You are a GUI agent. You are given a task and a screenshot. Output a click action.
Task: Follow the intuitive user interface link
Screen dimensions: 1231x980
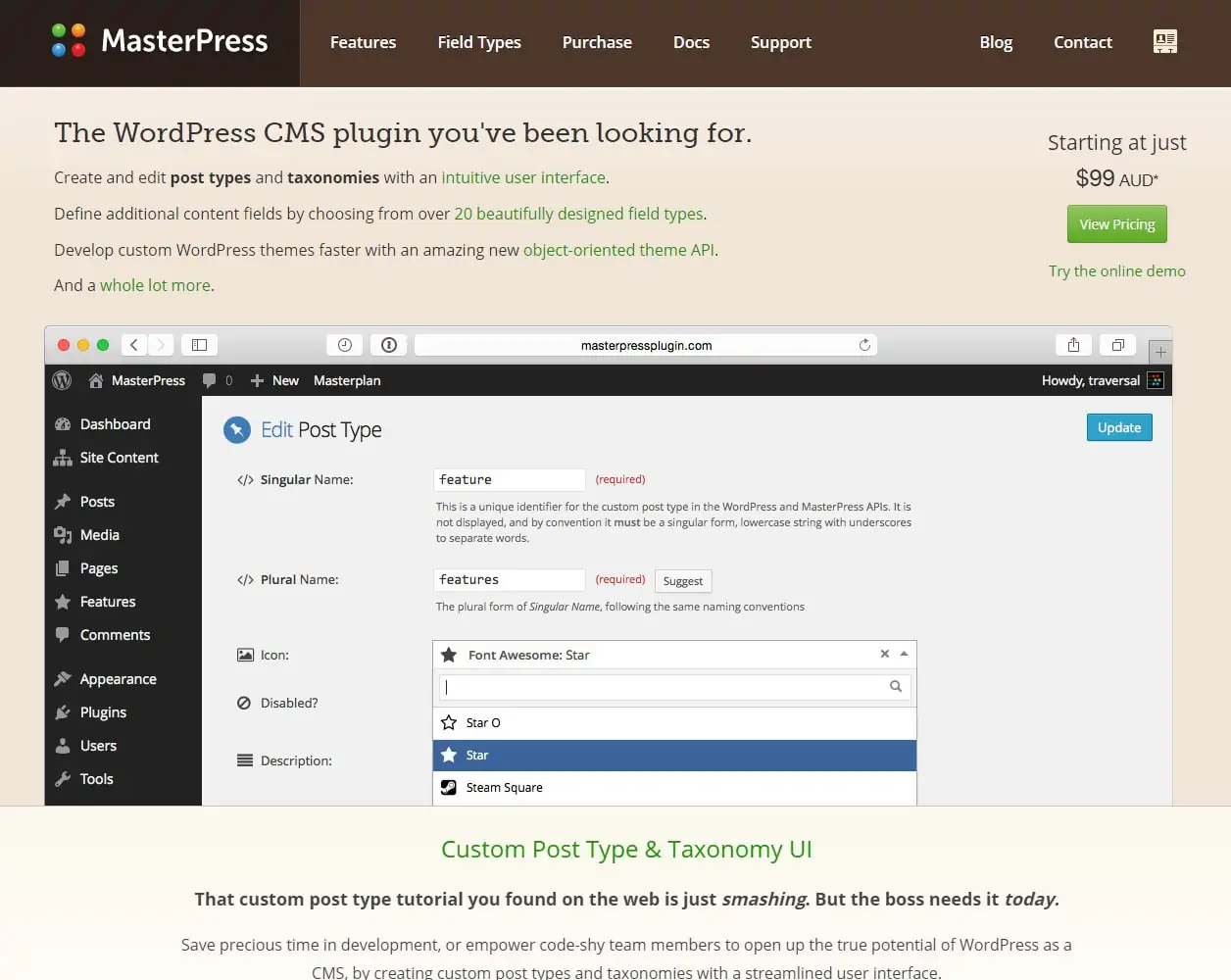tap(523, 177)
